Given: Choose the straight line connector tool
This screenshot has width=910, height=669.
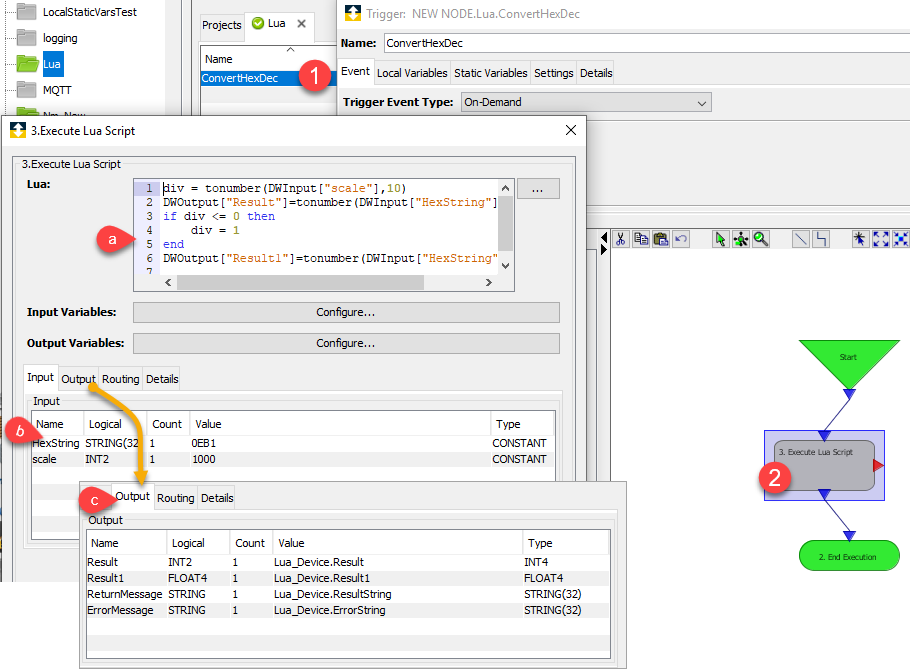Looking at the screenshot, I should (800, 239).
